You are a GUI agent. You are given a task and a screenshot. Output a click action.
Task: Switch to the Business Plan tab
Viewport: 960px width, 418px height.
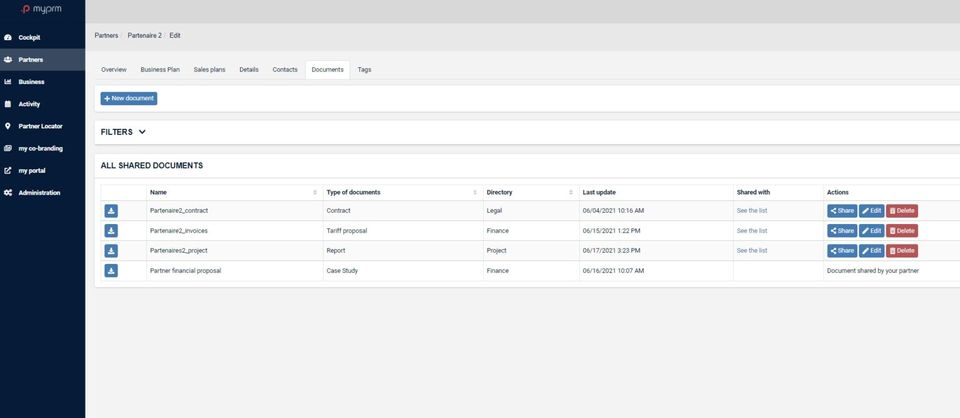(160, 70)
